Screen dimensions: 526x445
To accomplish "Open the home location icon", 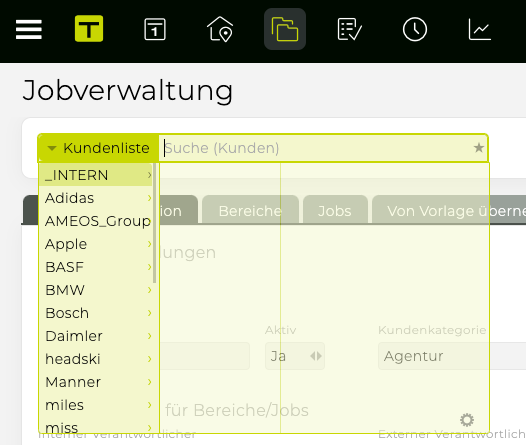I will (220, 29).
